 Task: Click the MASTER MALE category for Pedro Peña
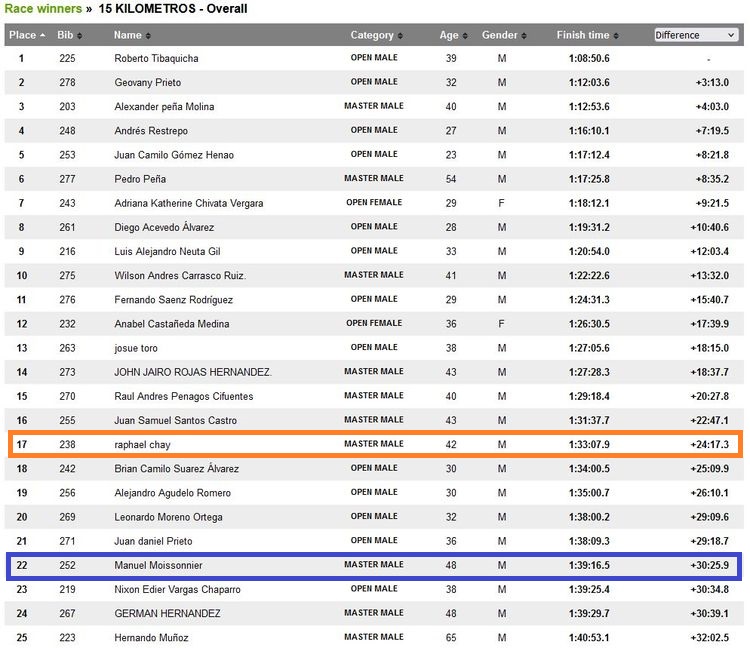click(374, 179)
